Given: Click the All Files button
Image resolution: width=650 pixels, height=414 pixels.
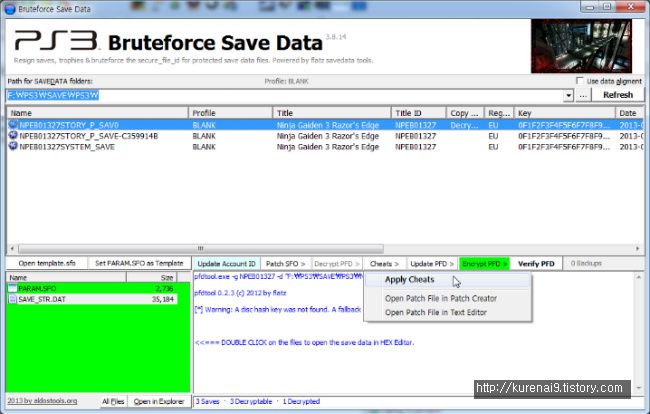Looking at the screenshot, I should 113,401.
